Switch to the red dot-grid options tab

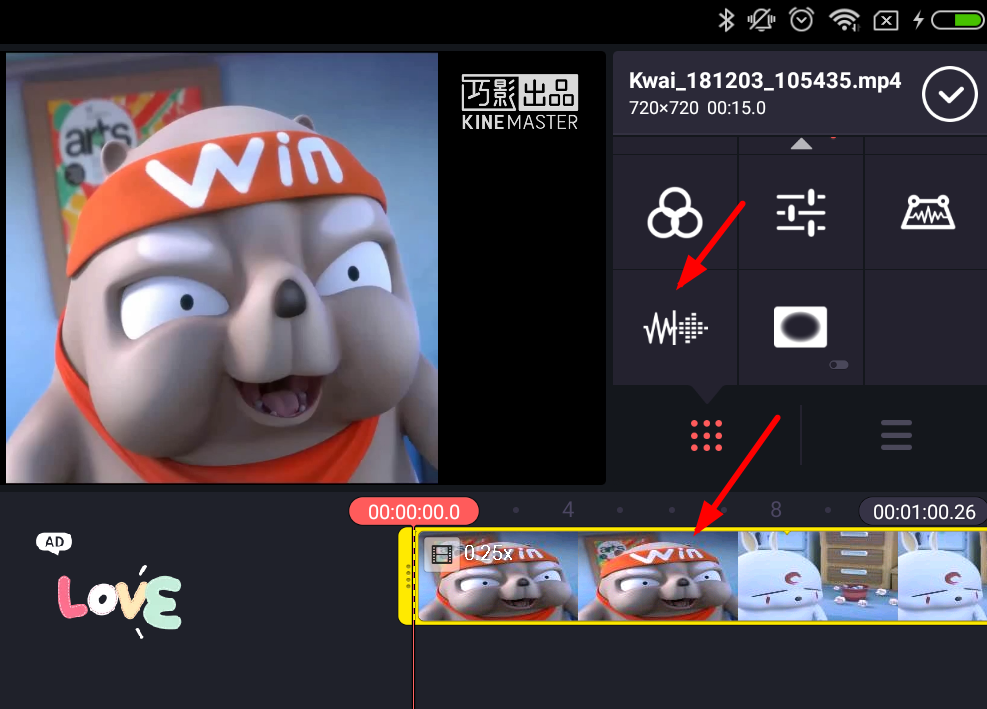(x=706, y=435)
